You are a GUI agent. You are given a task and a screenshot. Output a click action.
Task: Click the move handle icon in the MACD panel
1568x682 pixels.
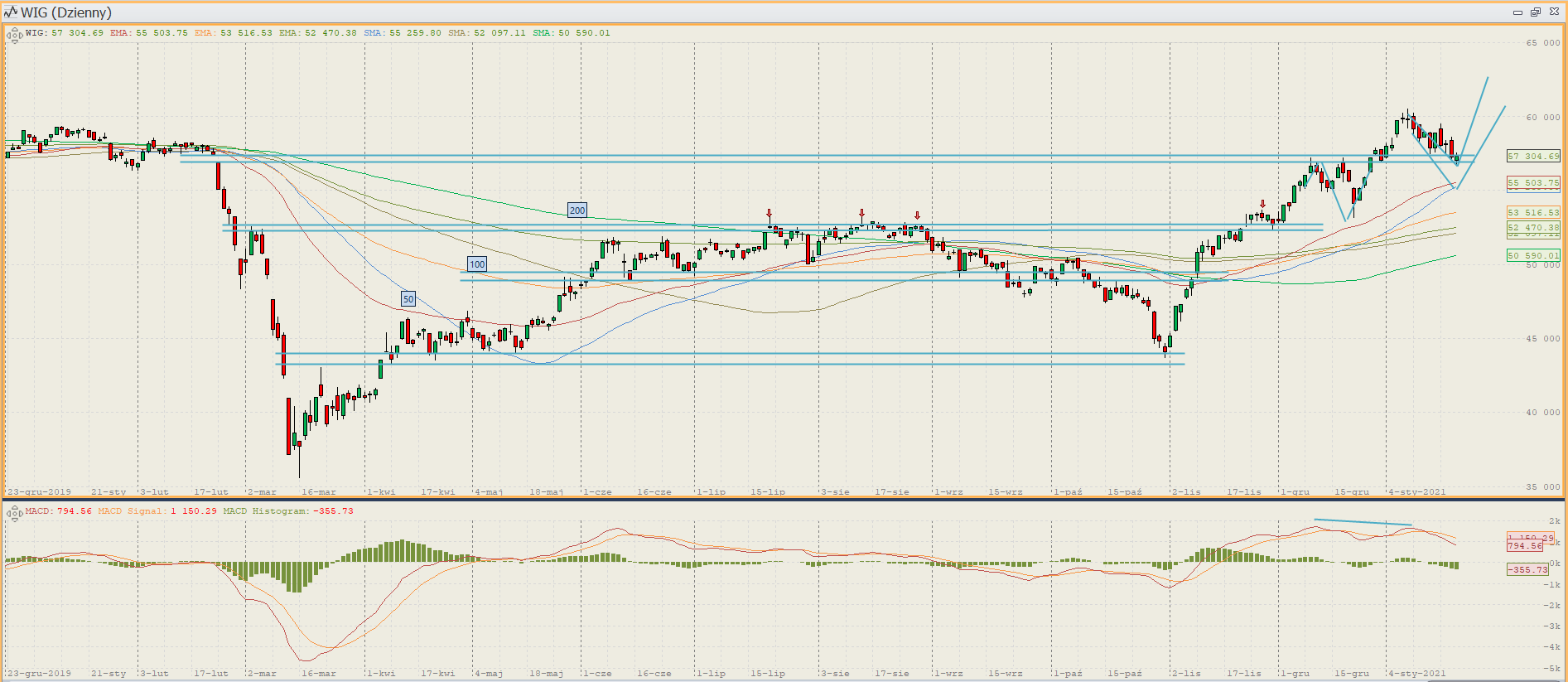(14, 513)
